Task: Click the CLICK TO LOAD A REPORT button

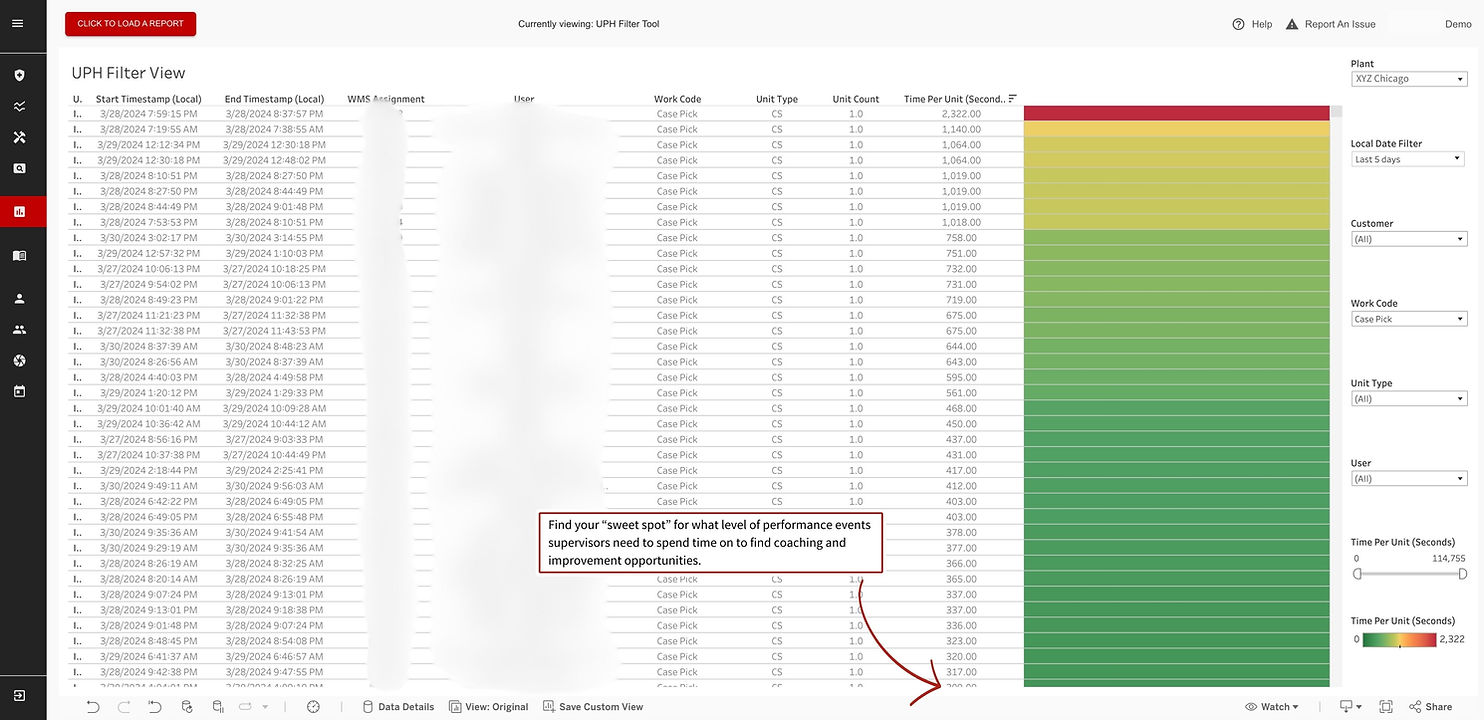Action: 130,23
